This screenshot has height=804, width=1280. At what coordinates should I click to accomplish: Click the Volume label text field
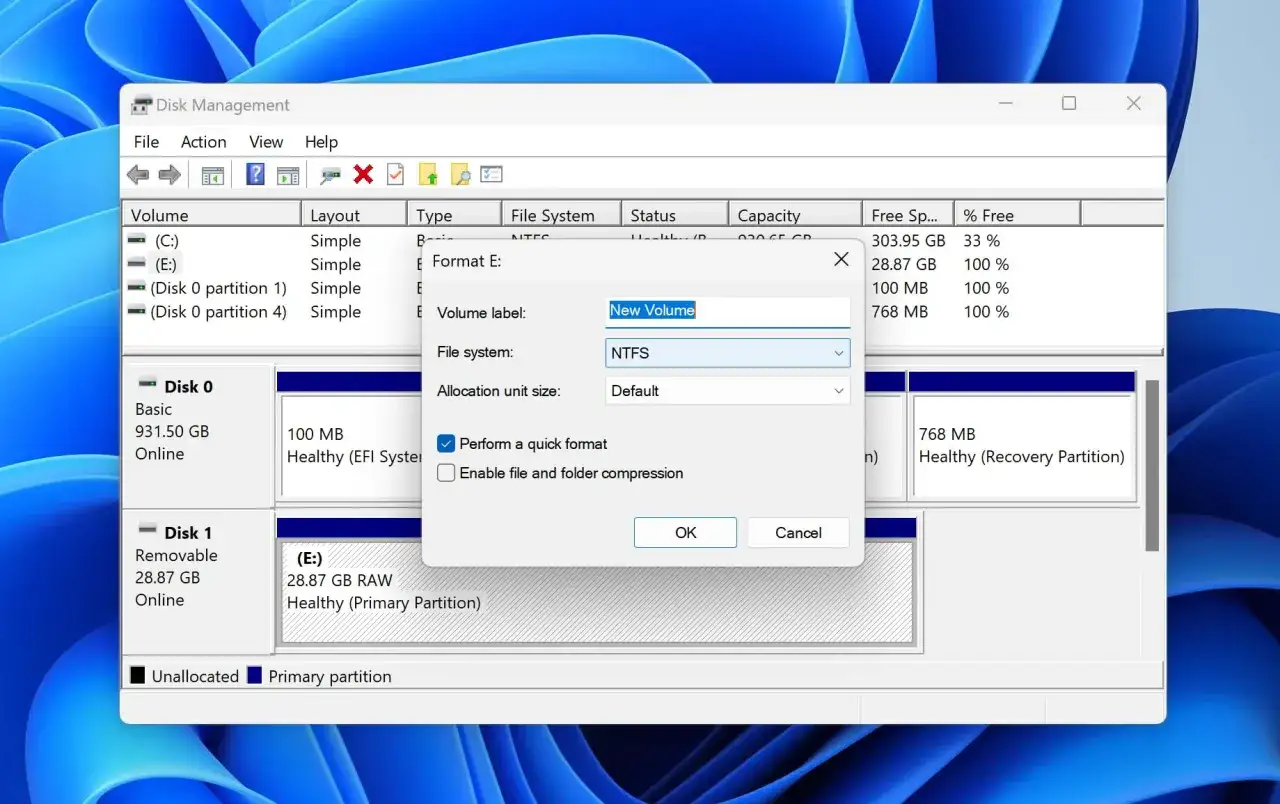(x=728, y=311)
